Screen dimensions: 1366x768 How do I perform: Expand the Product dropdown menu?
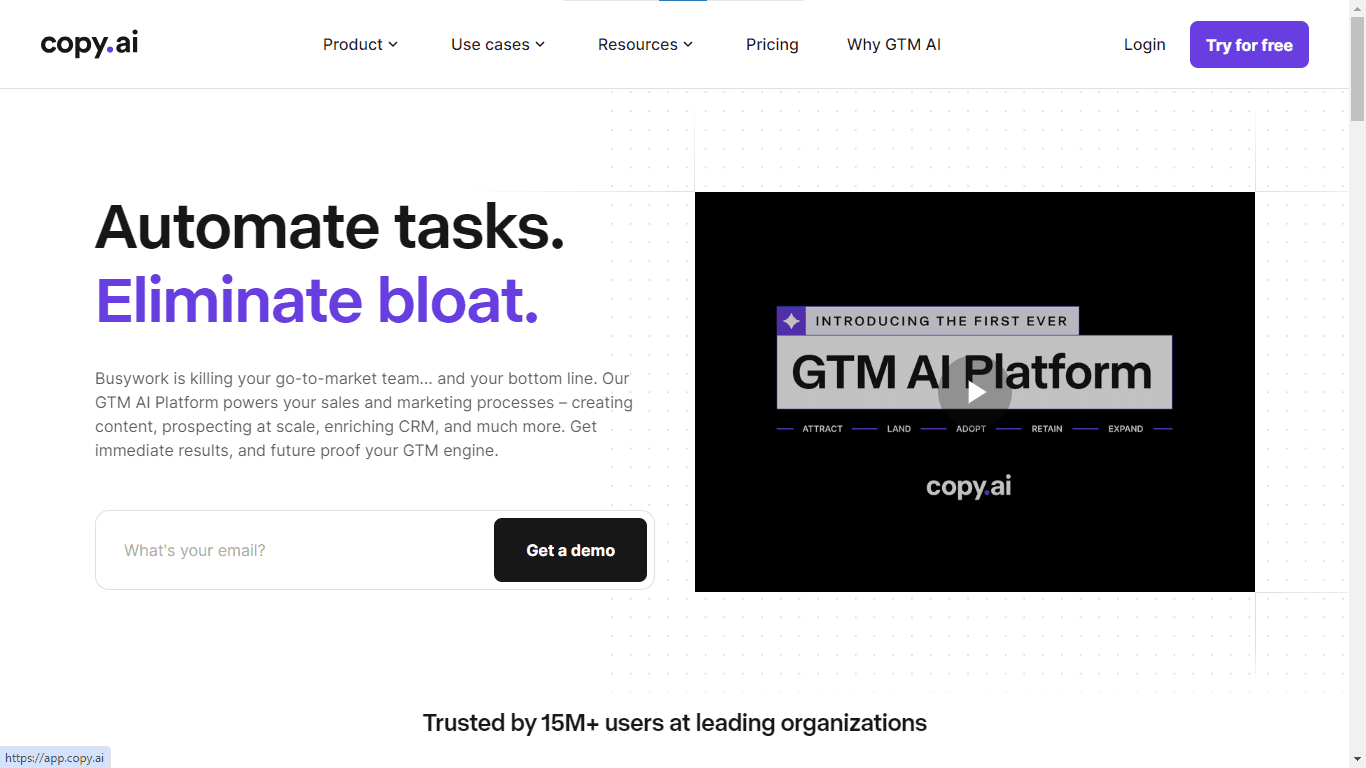click(360, 44)
